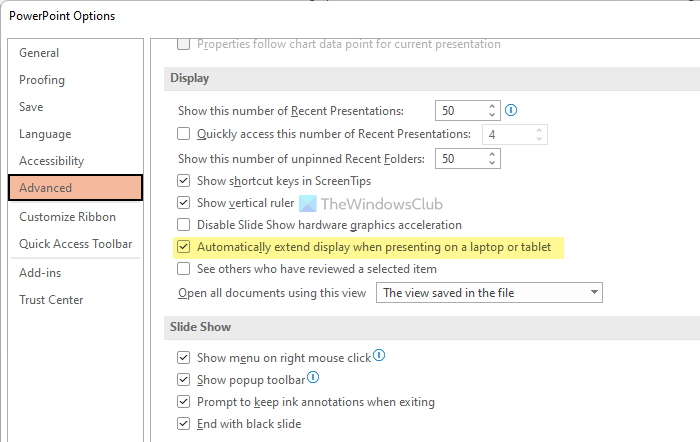Click info icon next to right mouse click option
Viewport: 700px width, 442px height.
coord(380,356)
